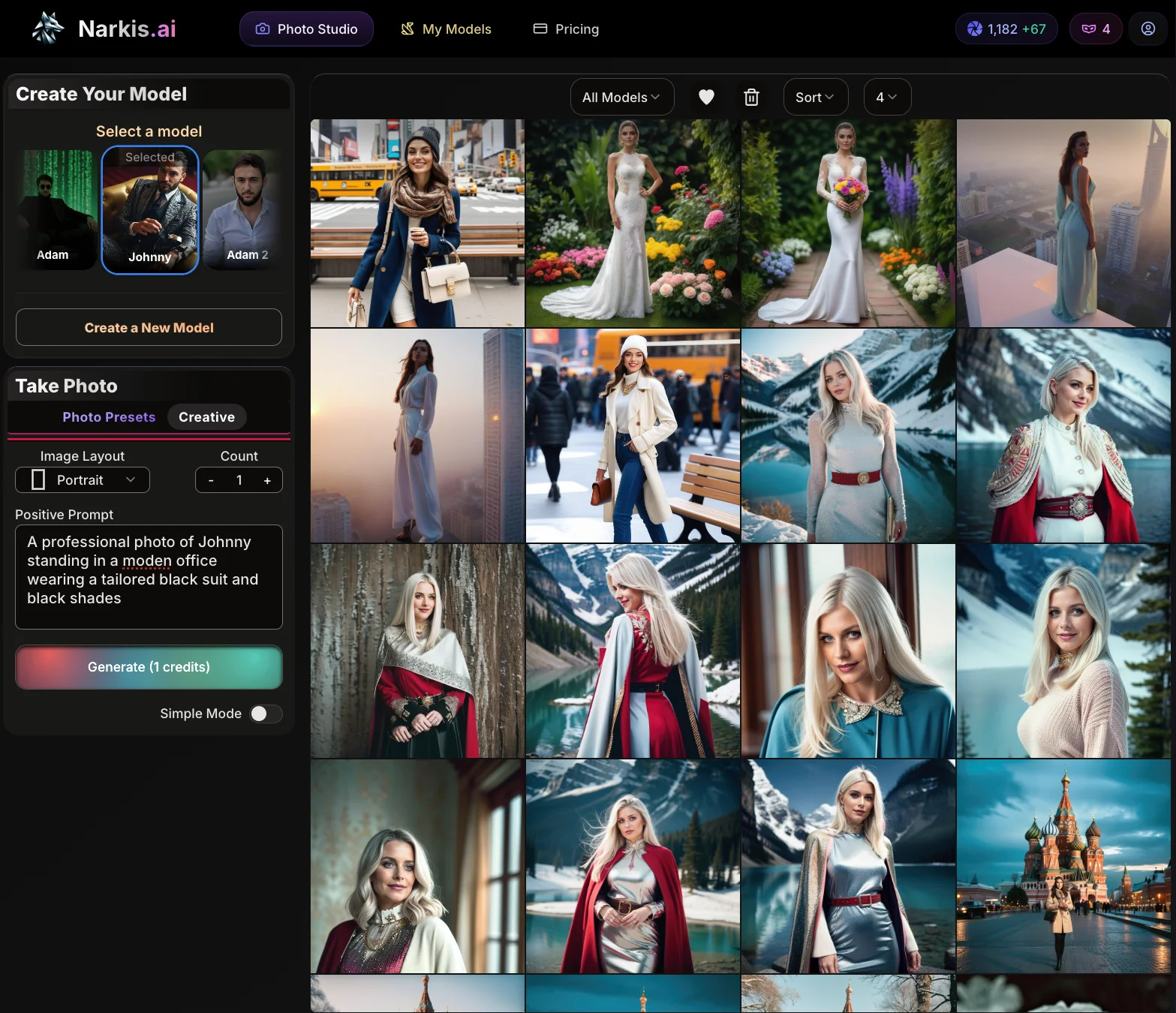This screenshot has height=1013, width=1176.
Task: Go to the Pricing page
Action: pos(567,29)
